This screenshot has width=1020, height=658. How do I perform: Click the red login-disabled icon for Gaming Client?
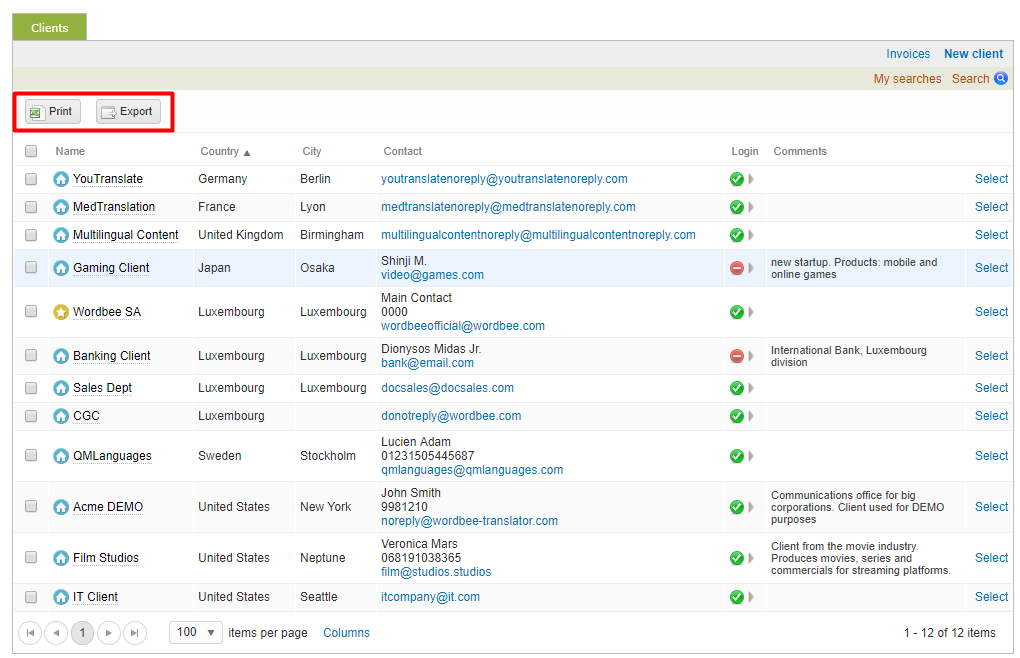coord(737,268)
